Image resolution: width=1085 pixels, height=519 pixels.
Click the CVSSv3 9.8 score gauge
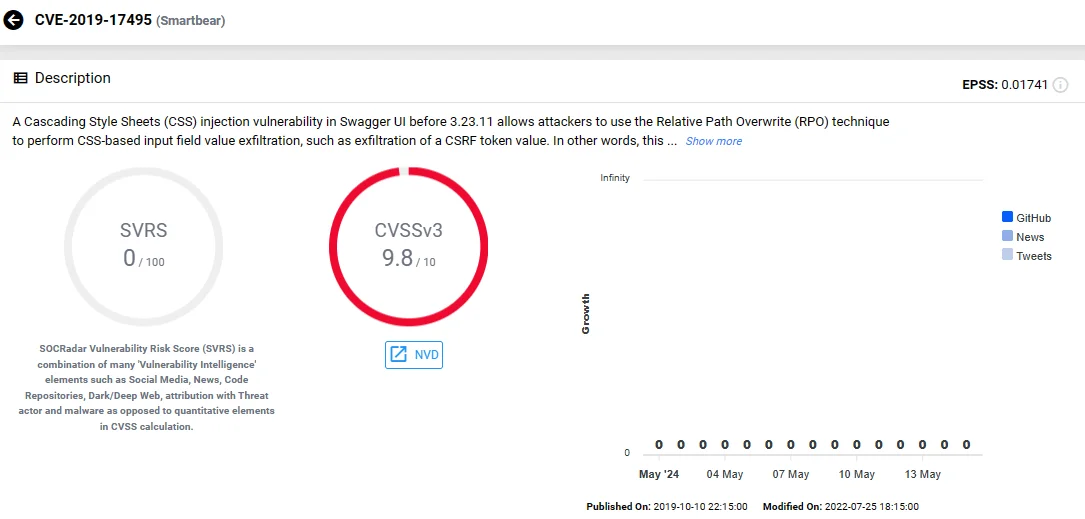[408, 247]
